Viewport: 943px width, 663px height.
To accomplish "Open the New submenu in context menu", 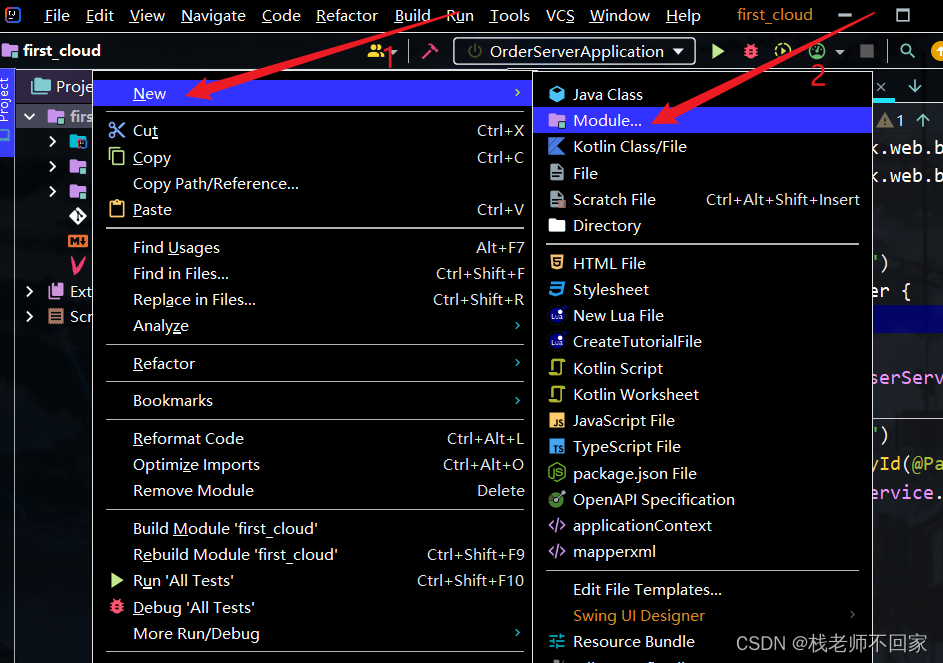I will [x=313, y=93].
